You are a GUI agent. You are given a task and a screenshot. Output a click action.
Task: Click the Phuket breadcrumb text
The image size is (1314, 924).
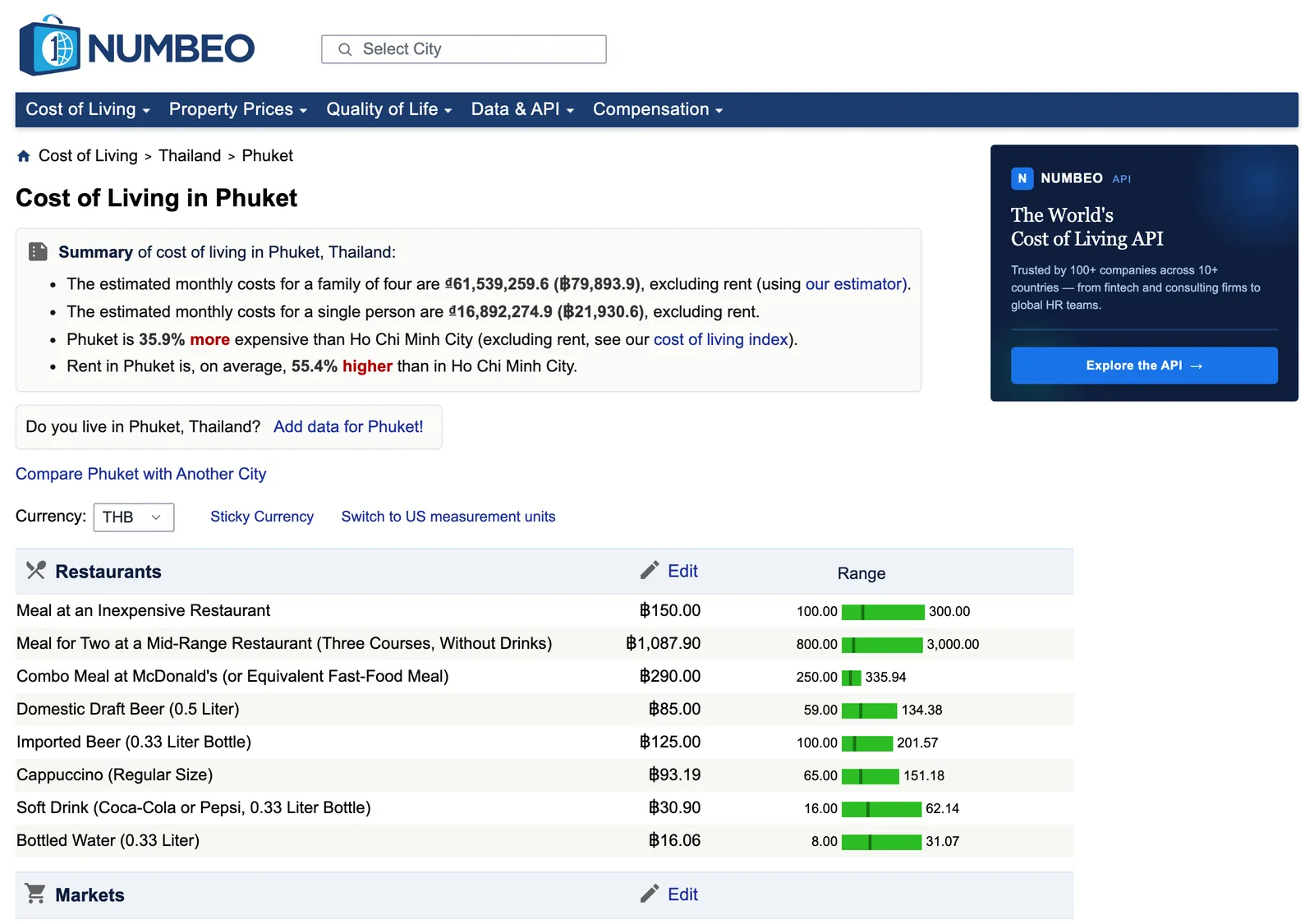267,156
